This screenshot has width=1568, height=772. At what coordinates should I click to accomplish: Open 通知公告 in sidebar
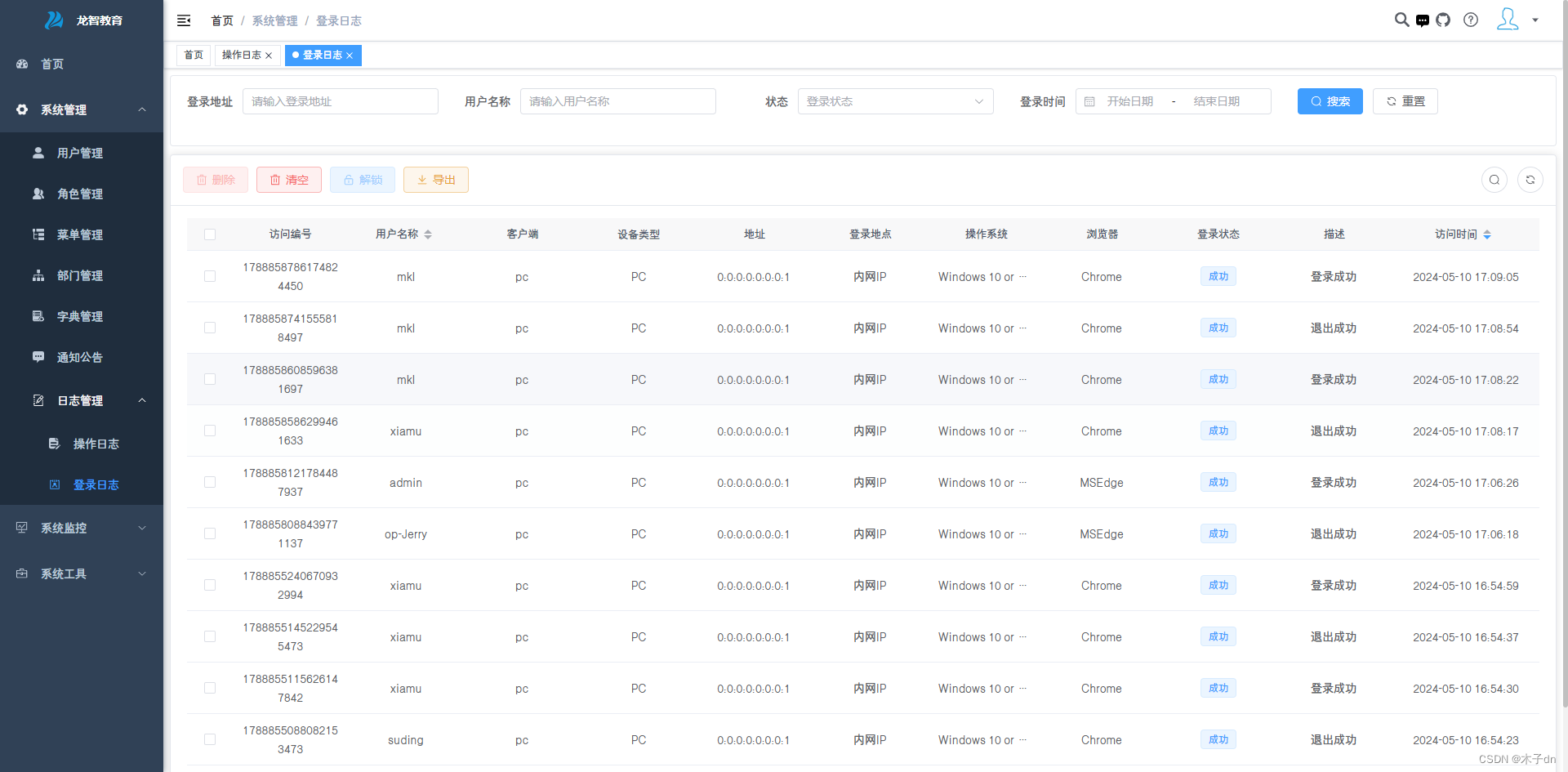pos(82,357)
